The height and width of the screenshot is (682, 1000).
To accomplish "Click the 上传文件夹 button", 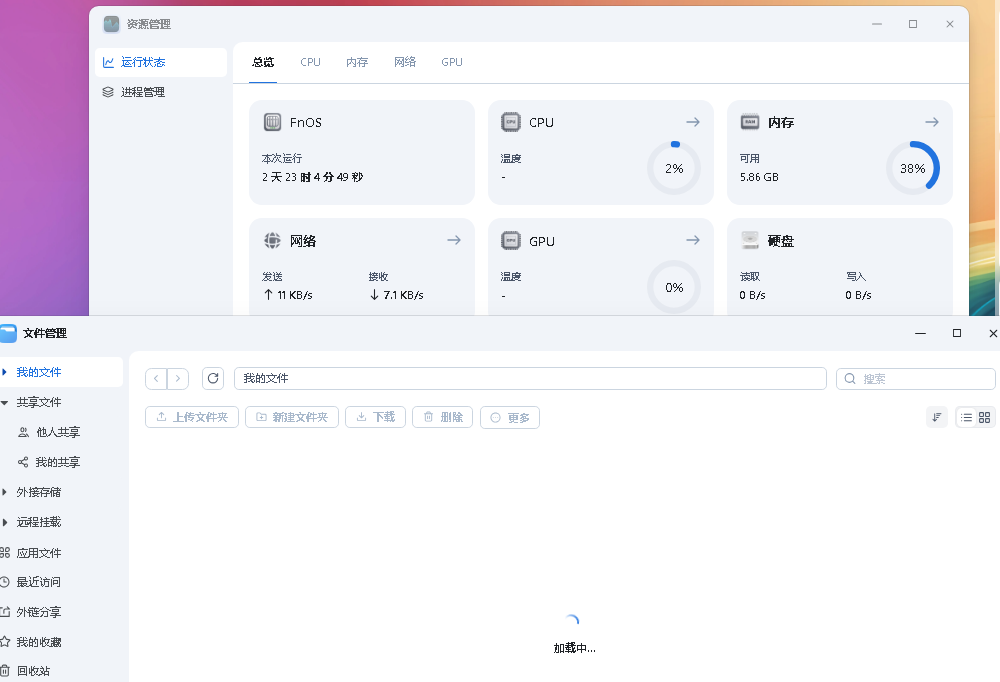I will pos(192,417).
